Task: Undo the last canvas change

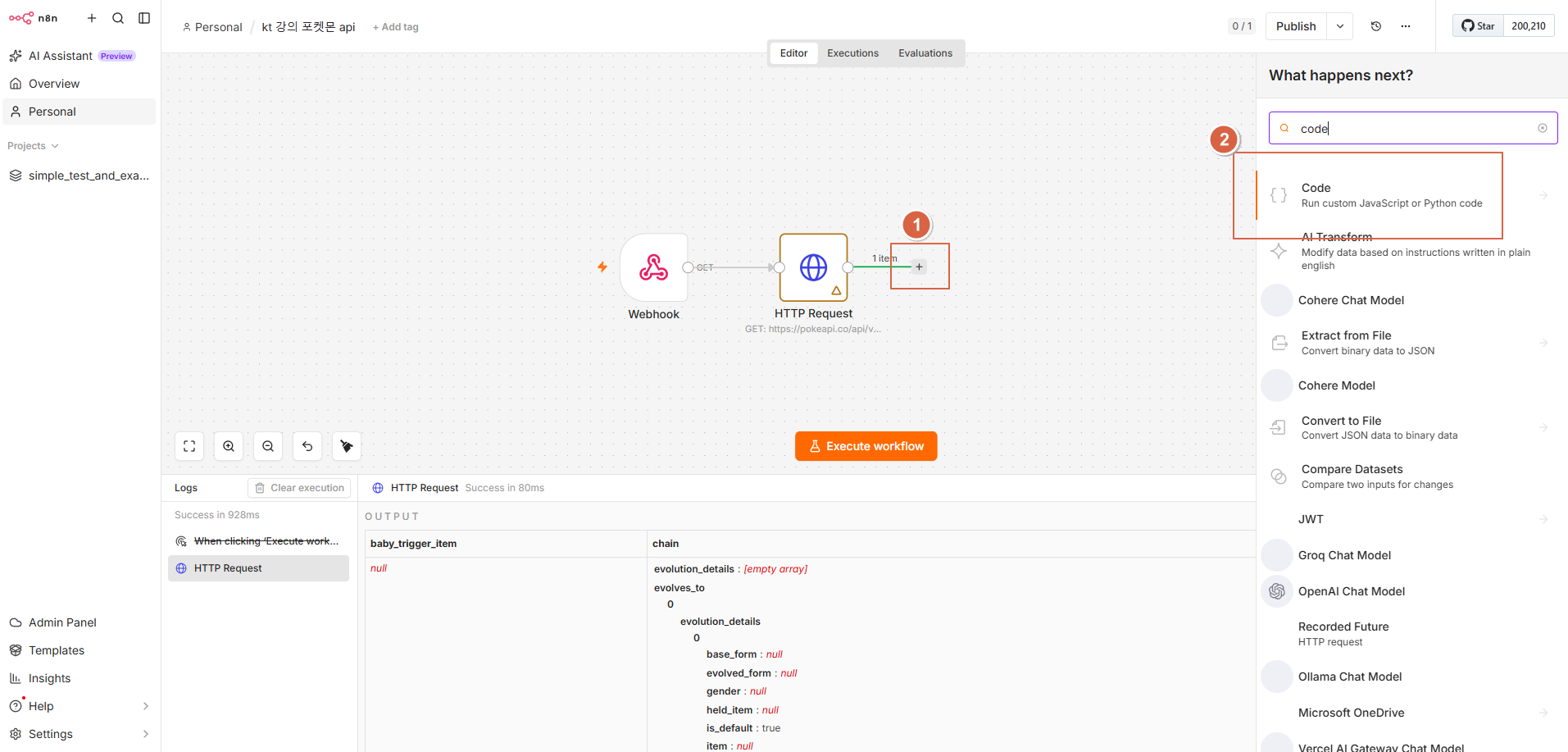Action: [307, 446]
